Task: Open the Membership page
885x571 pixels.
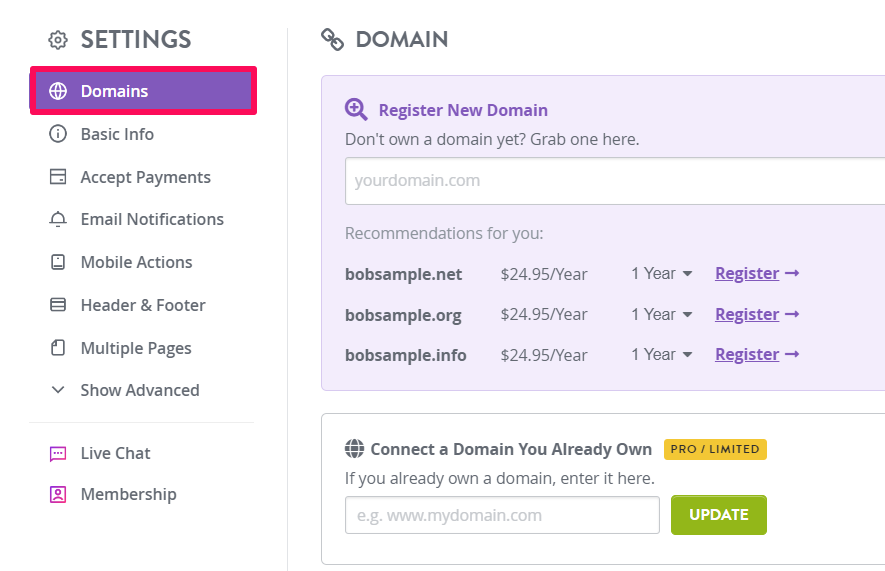Action: click(x=128, y=494)
